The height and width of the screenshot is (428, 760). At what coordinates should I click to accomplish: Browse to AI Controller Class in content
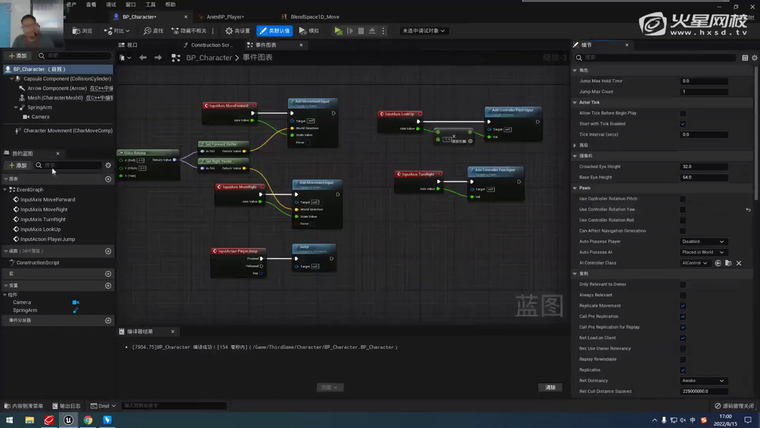(728, 263)
